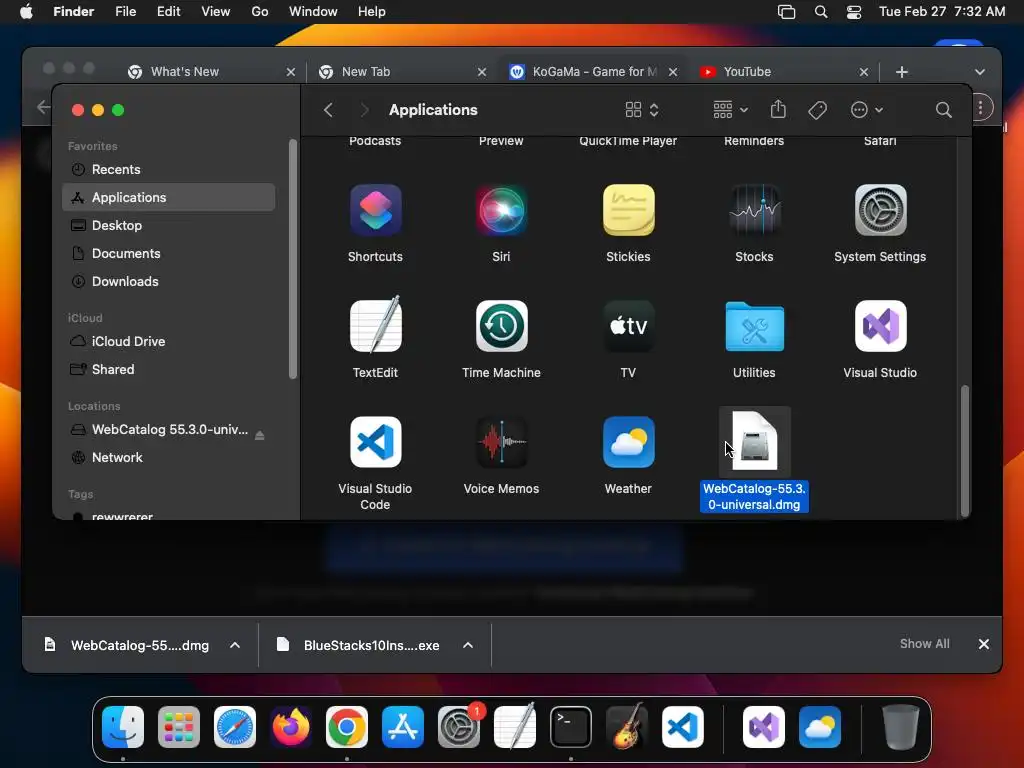Open Chrome's three-dot menu

pyautogui.click(x=980, y=108)
